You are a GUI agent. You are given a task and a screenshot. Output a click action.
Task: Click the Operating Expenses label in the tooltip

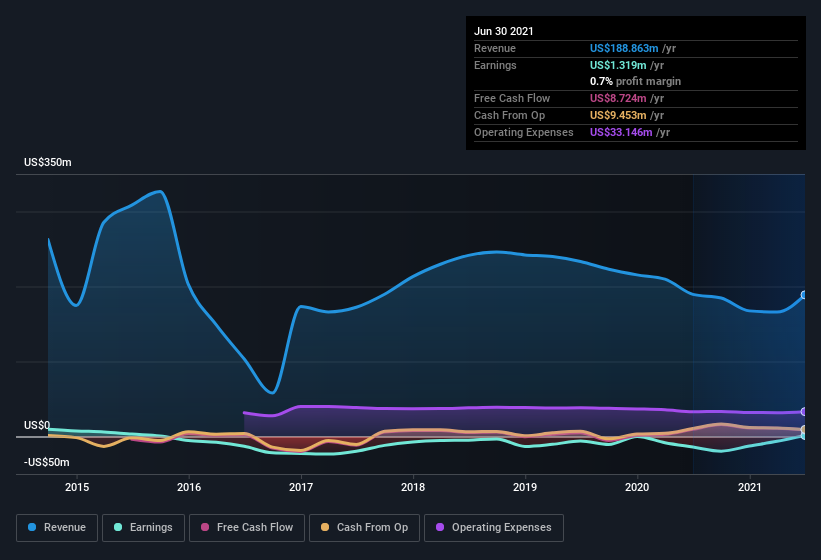click(x=524, y=132)
